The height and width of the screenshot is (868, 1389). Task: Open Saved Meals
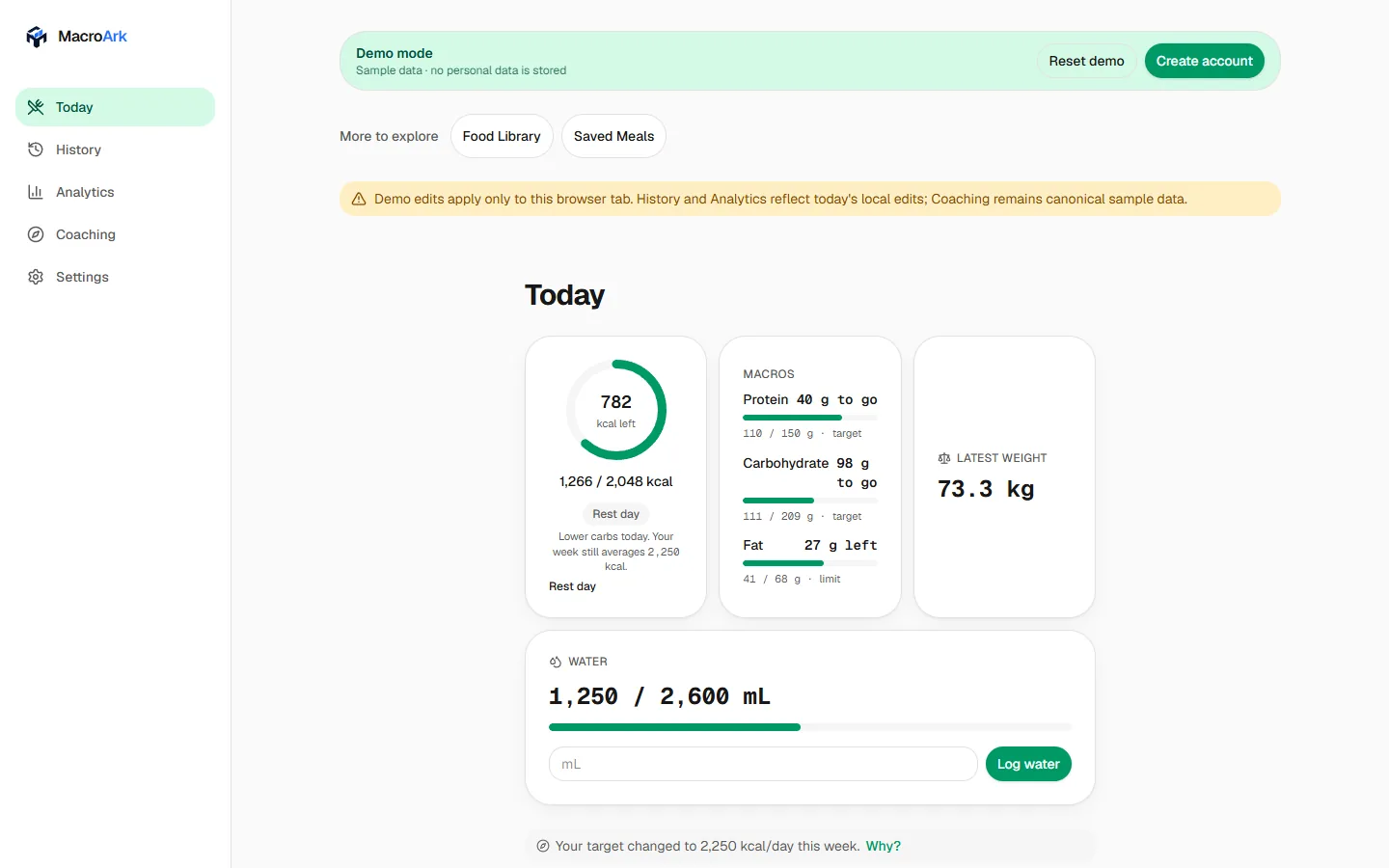click(x=613, y=136)
